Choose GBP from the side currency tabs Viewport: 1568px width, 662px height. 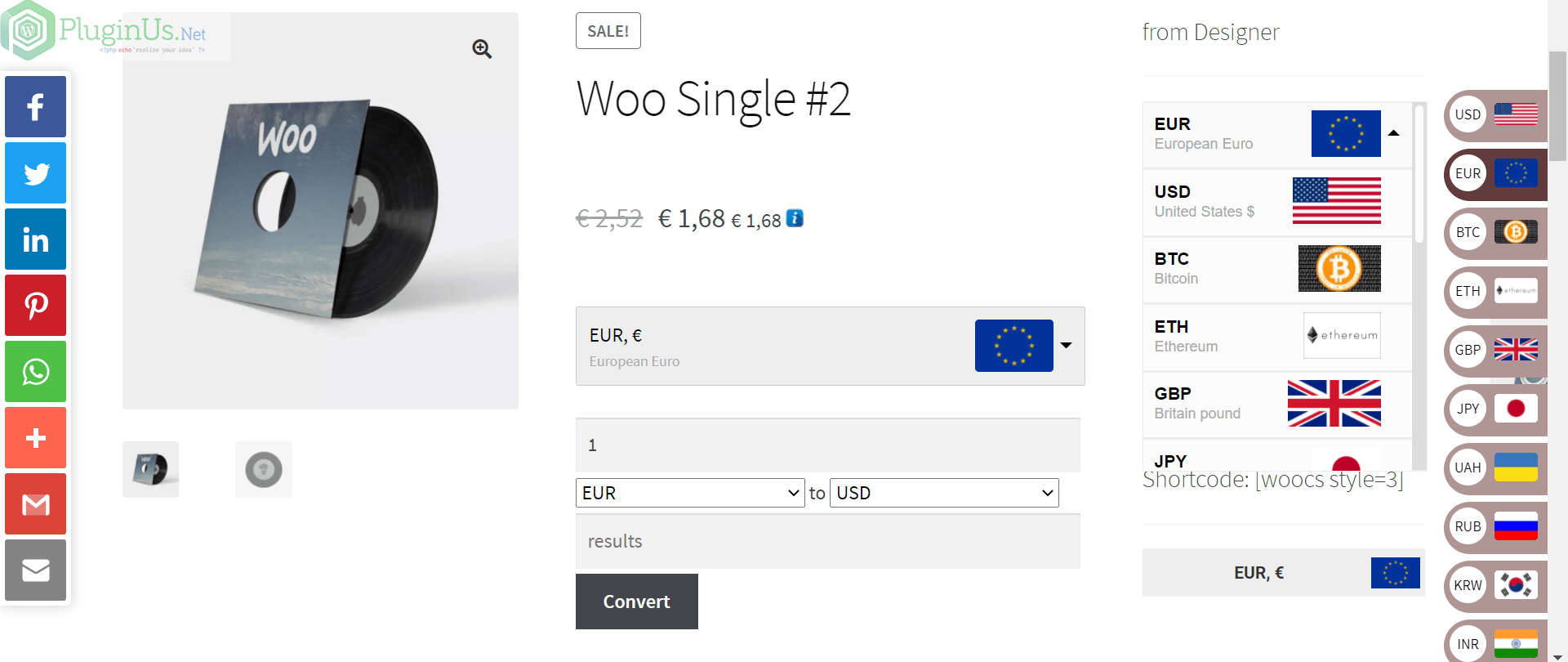[x=1496, y=351]
